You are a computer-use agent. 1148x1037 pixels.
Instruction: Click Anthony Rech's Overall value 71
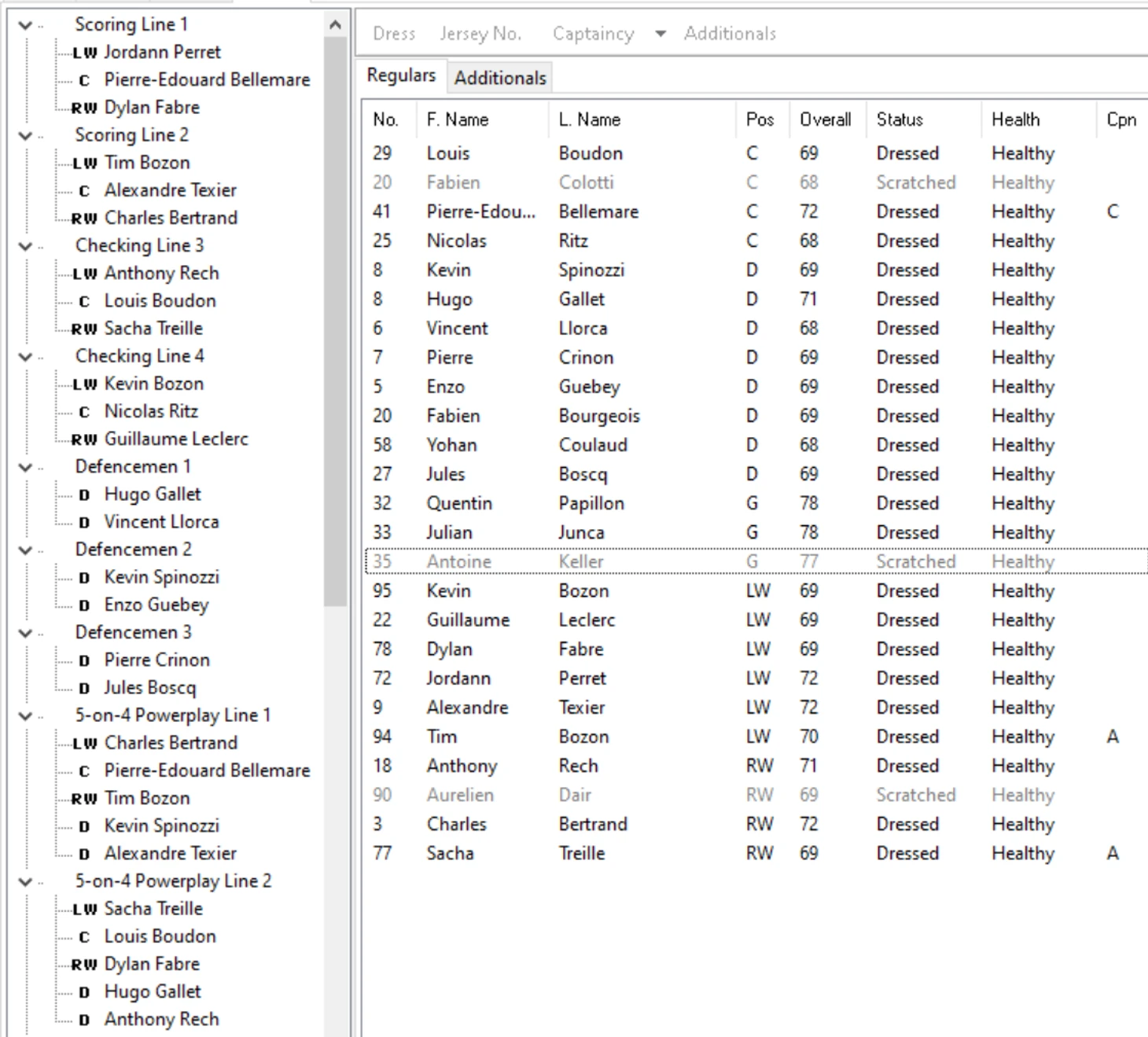(x=808, y=766)
